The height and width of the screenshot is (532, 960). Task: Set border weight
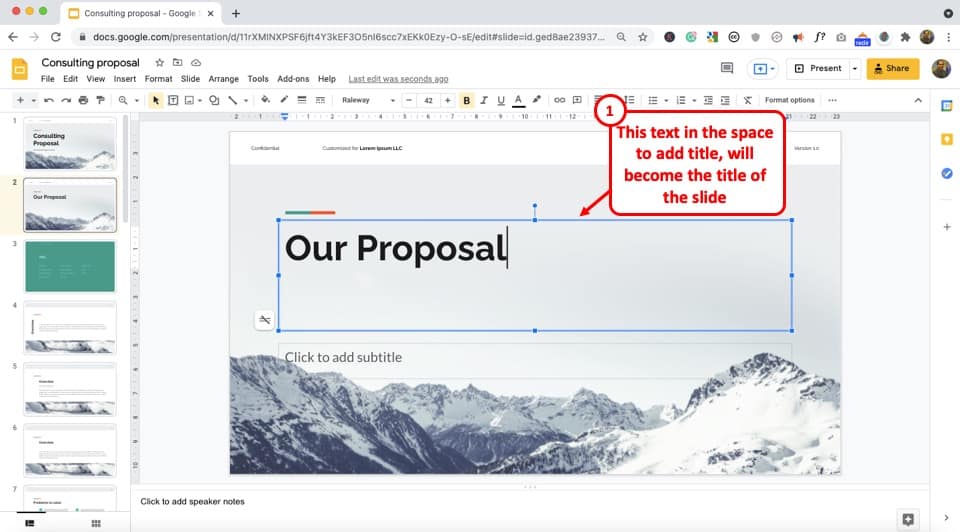302,100
